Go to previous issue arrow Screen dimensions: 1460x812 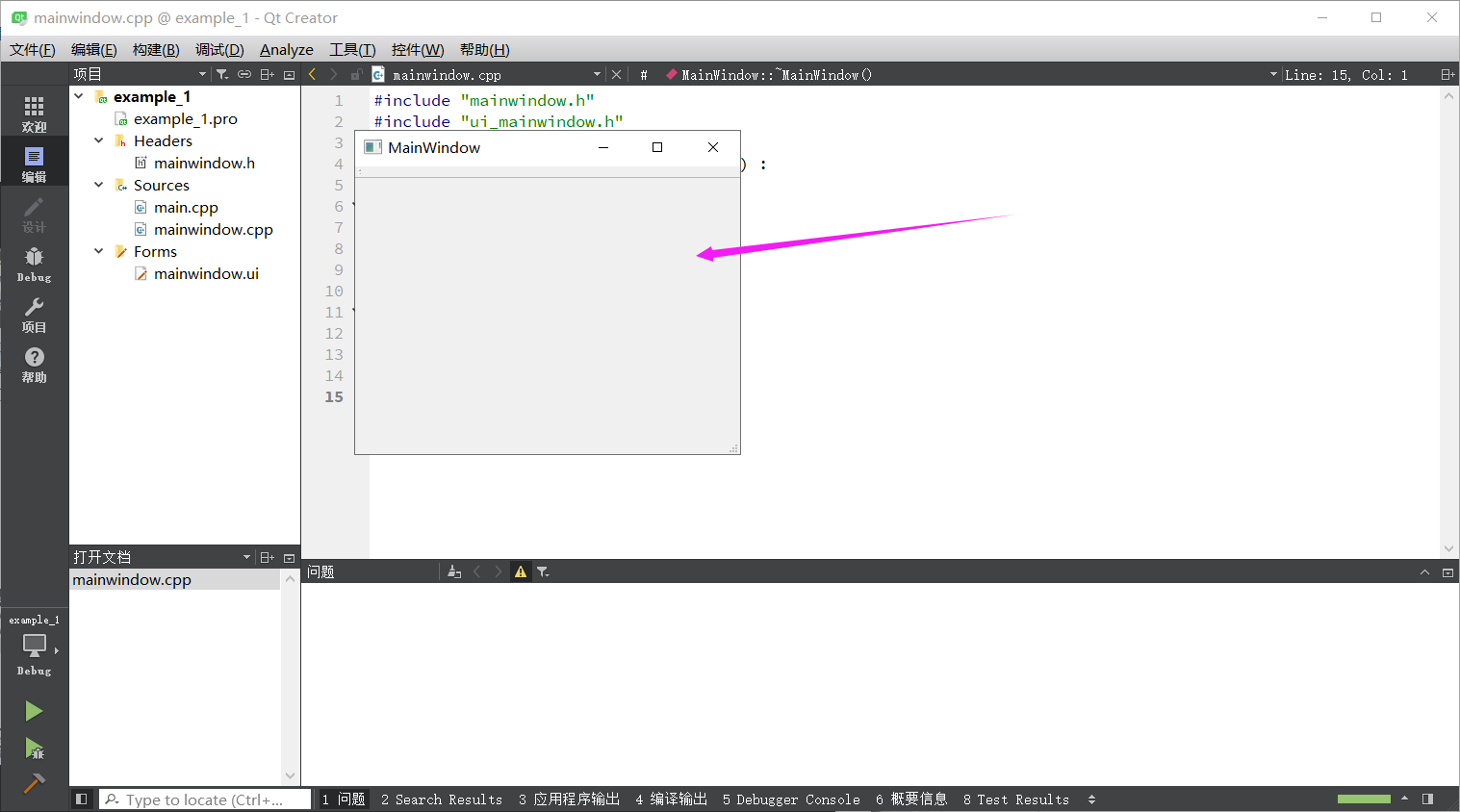[476, 571]
